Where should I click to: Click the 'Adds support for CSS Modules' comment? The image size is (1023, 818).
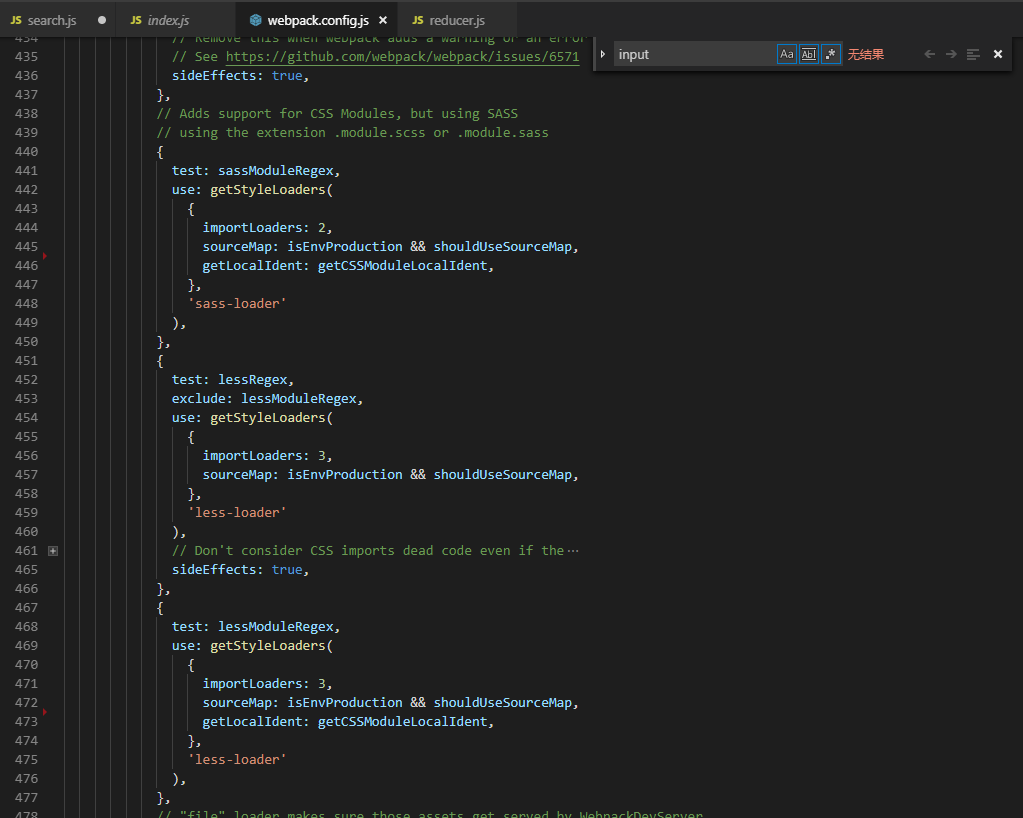click(x=337, y=114)
